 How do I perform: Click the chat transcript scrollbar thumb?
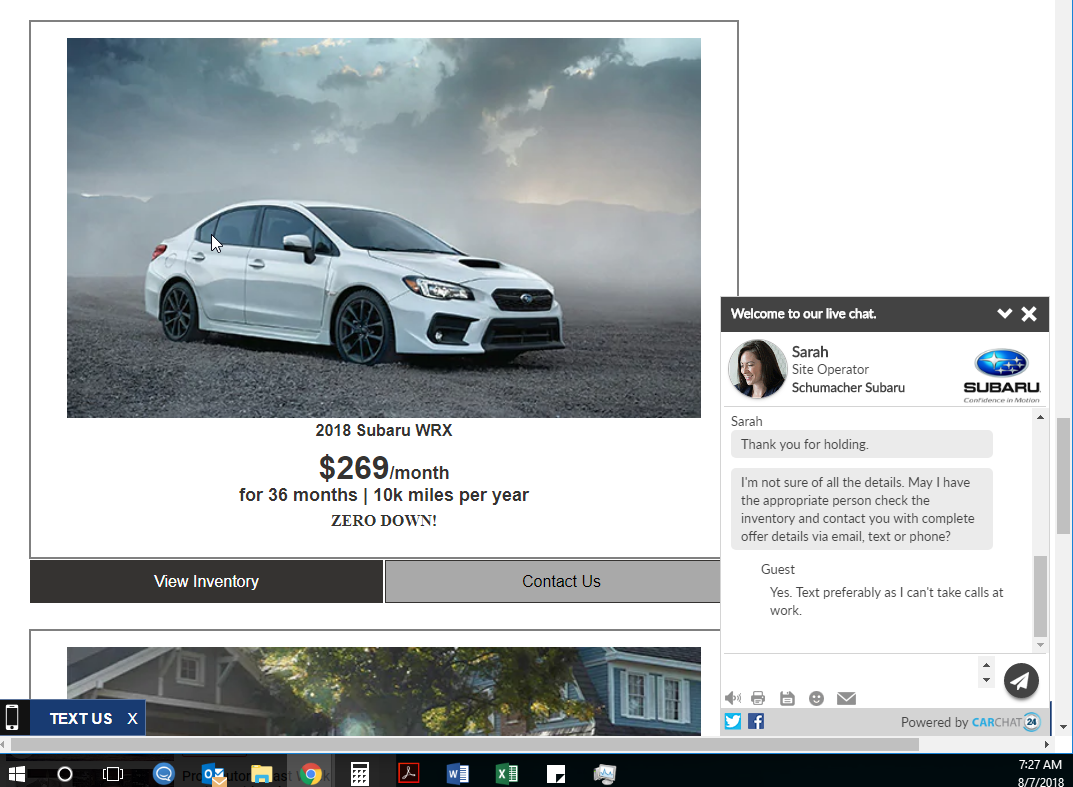(1040, 596)
